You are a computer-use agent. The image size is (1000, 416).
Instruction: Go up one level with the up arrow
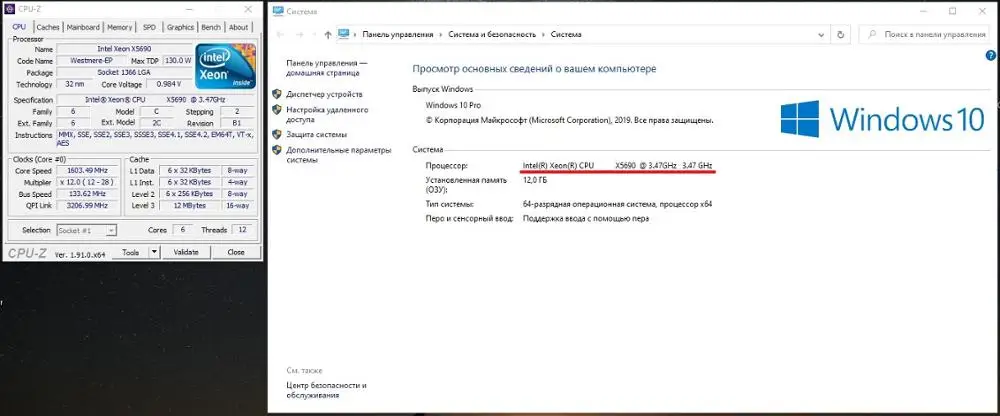[x=328, y=34]
